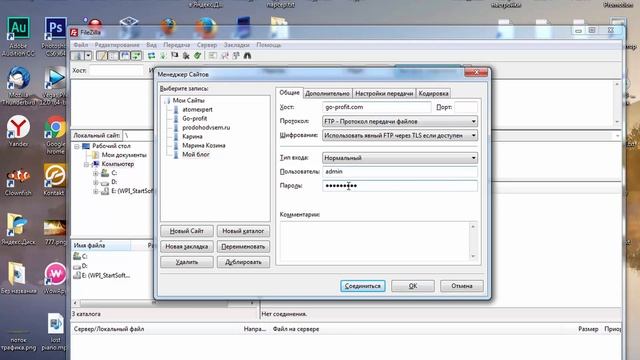Click the reconnect green check icon

coord(198,56)
